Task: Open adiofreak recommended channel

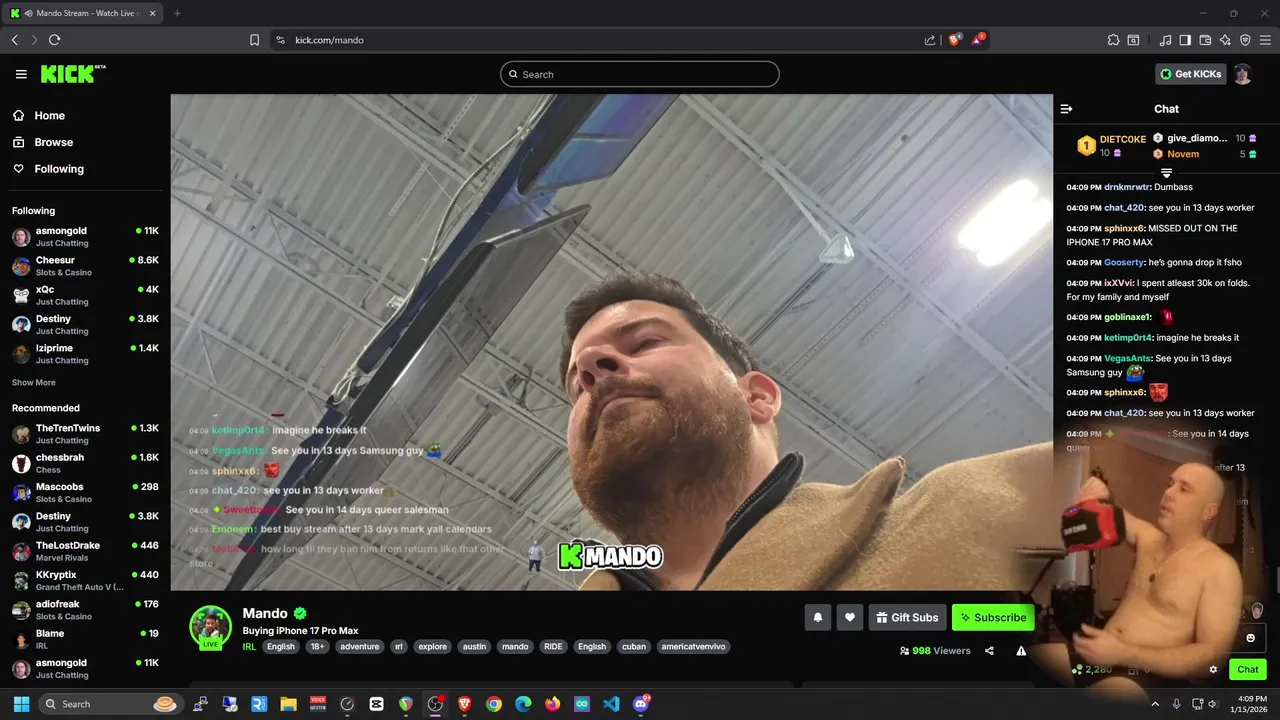Action: click(x=85, y=610)
